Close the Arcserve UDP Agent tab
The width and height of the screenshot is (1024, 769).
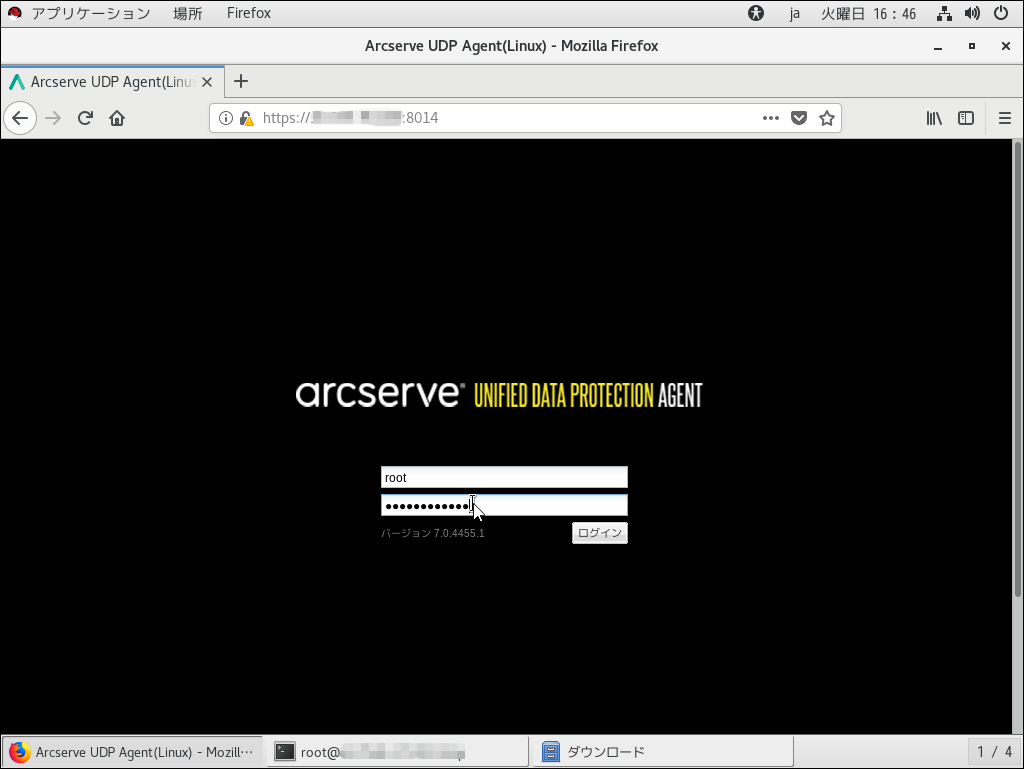[x=207, y=82]
